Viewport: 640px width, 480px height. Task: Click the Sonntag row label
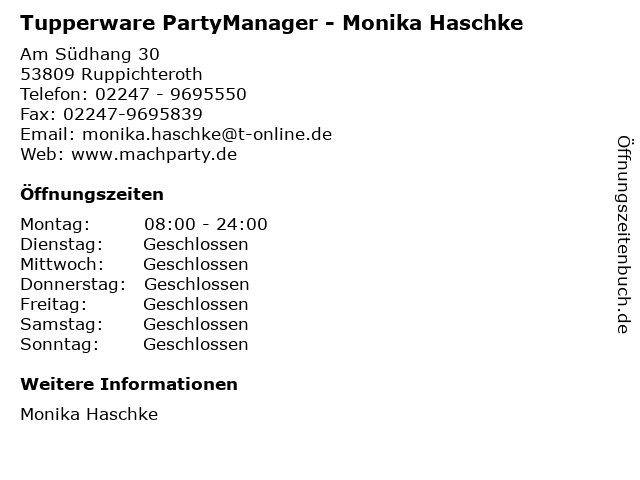click(x=60, y=344)
